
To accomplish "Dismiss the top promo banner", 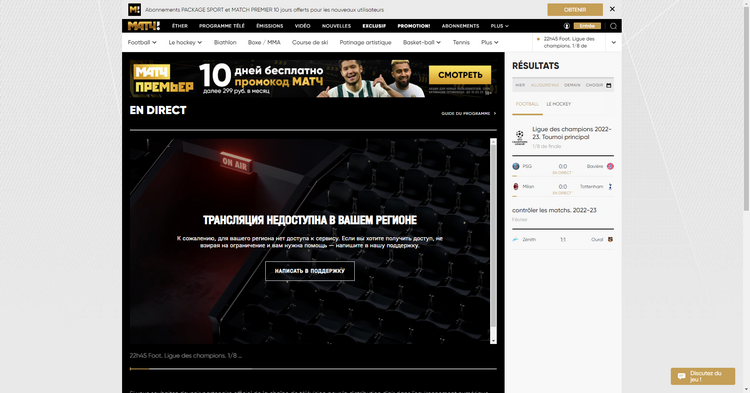I will tap(612, 9).
